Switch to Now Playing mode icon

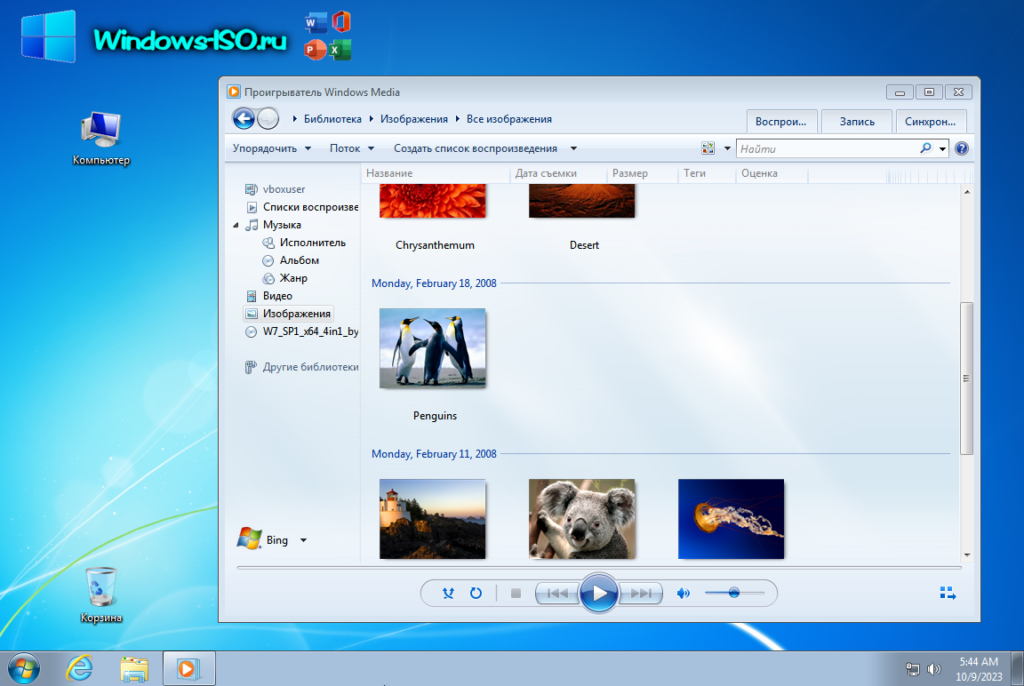coord(948,593)
